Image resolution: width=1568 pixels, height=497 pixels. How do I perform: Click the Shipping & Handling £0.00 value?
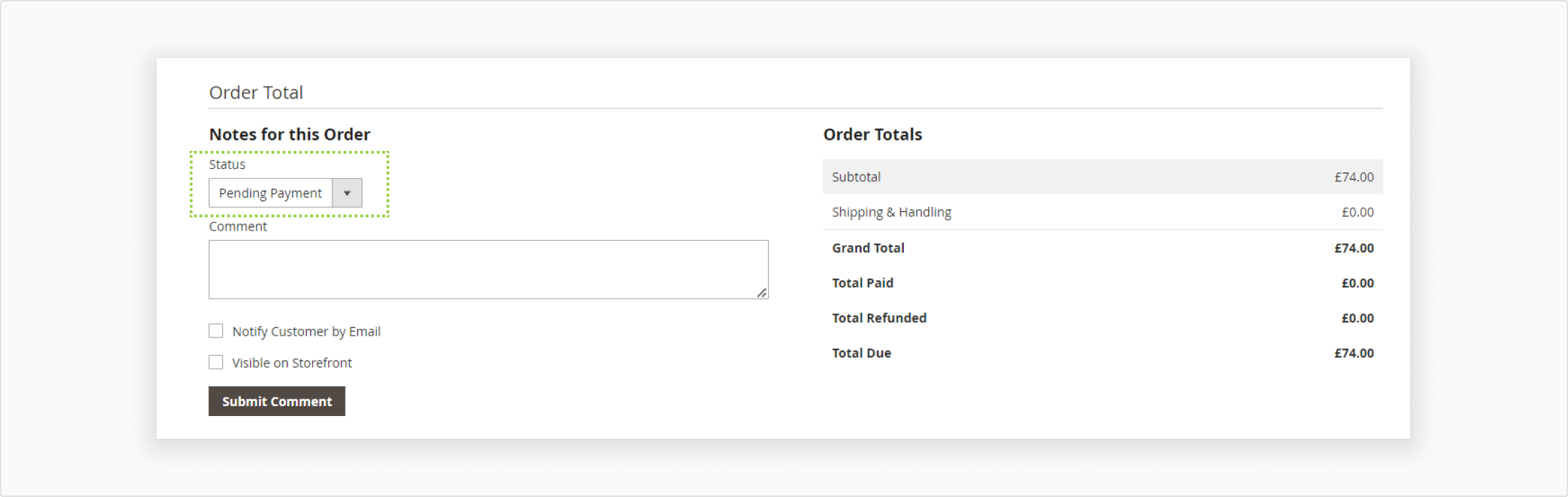pyautogui.click(x=1357, y=212)
